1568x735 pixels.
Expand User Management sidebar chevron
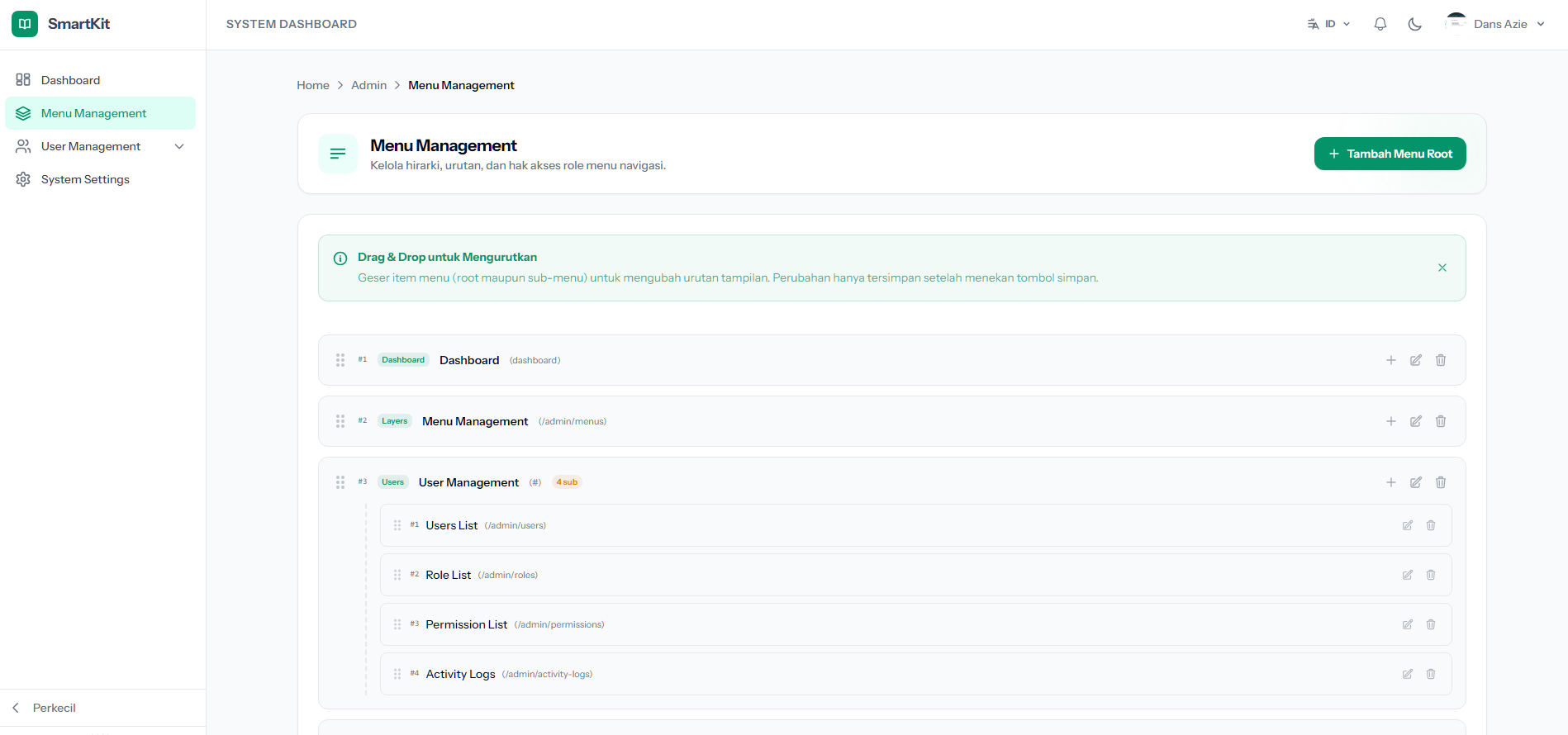[179, 146]
